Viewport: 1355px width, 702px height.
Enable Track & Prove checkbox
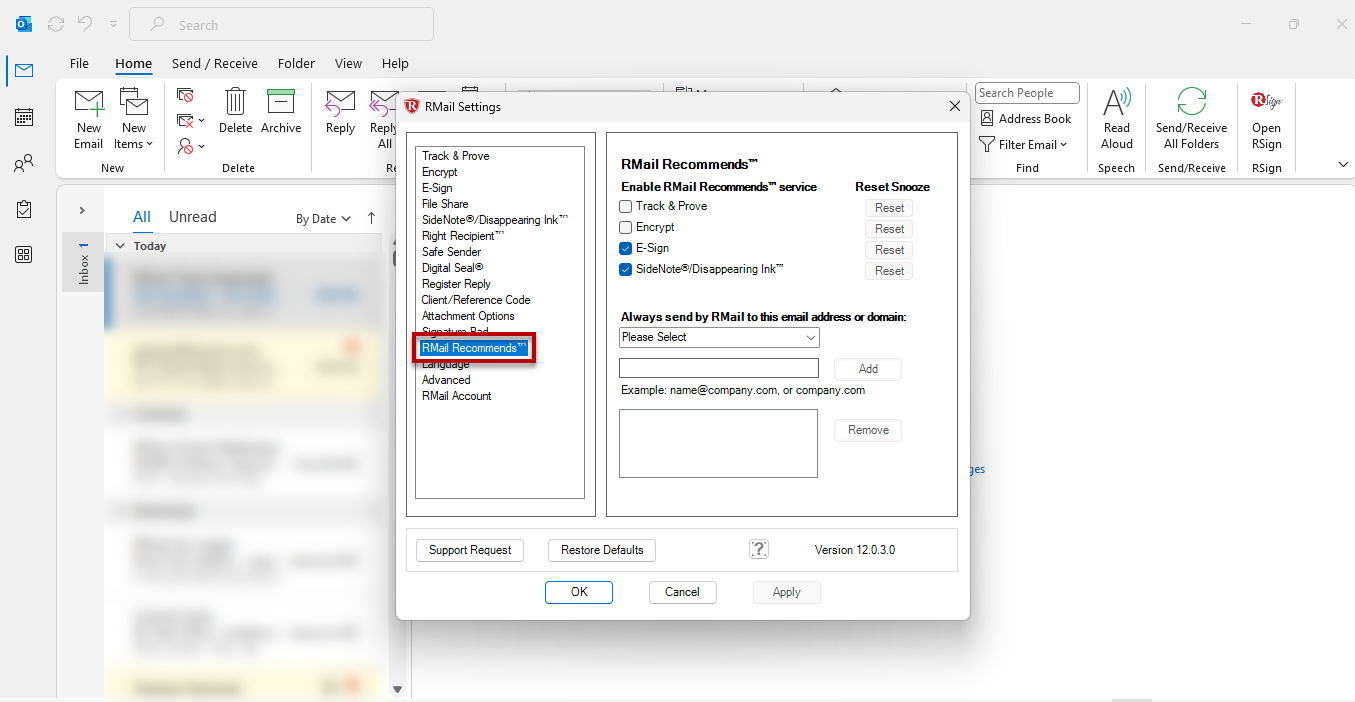626,206
